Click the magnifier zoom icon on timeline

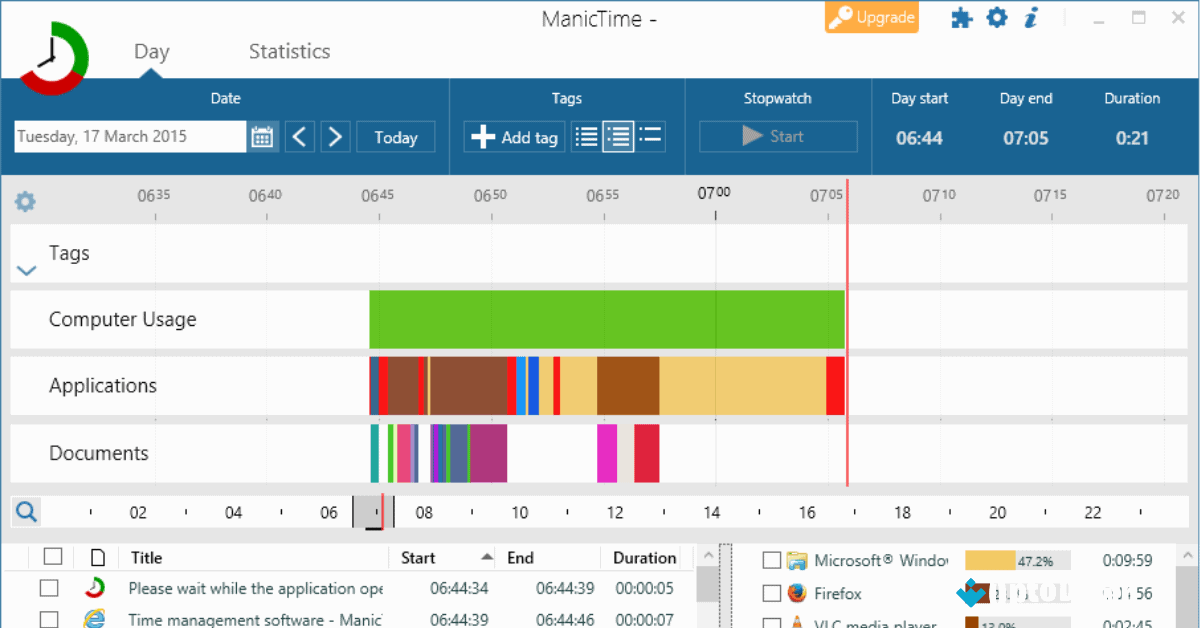[x=26, y=513]
